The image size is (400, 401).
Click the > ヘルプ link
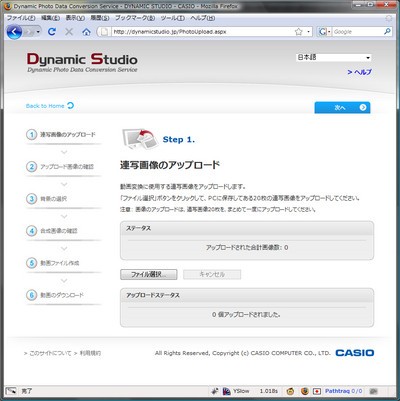click(x=359, y=72)
